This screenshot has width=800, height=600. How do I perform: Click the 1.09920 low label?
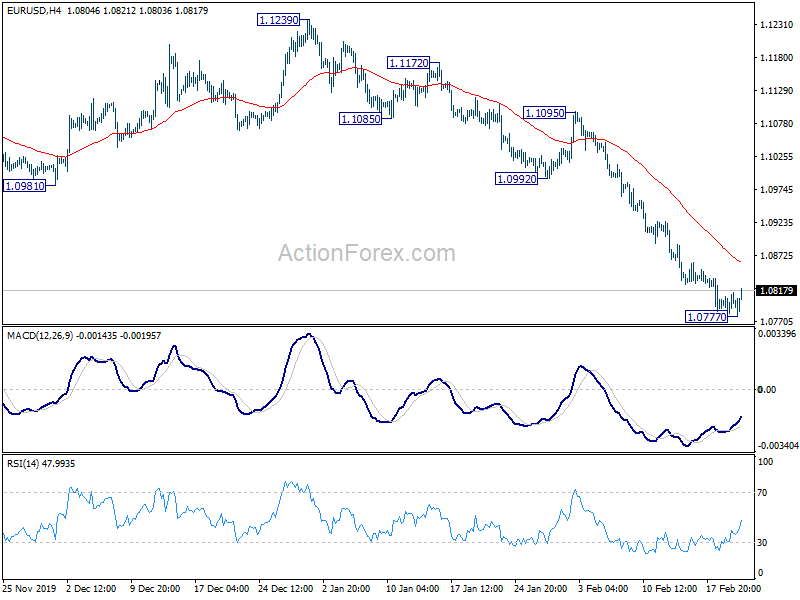pos(516,179)
